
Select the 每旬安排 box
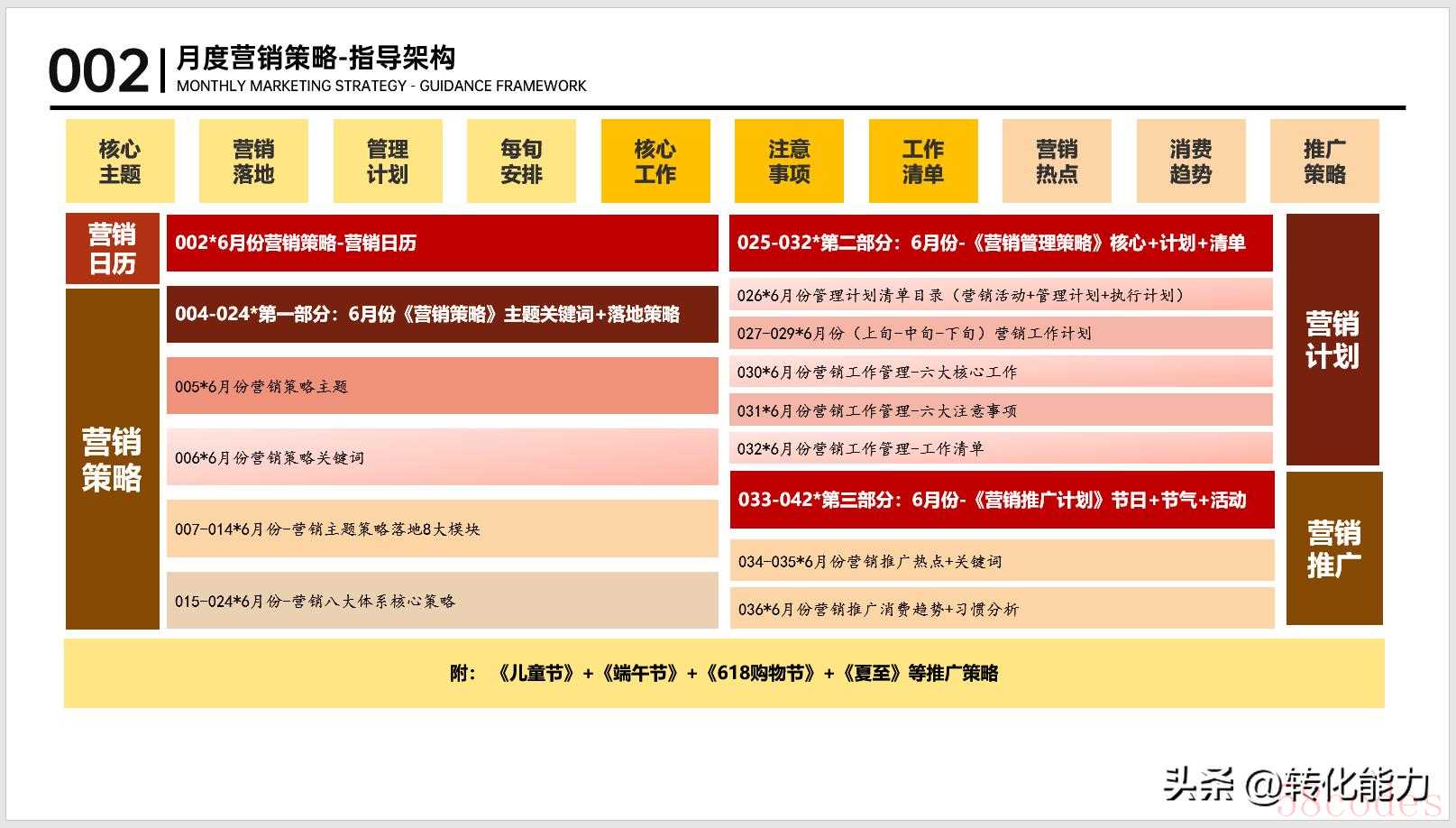coord(521,161)
